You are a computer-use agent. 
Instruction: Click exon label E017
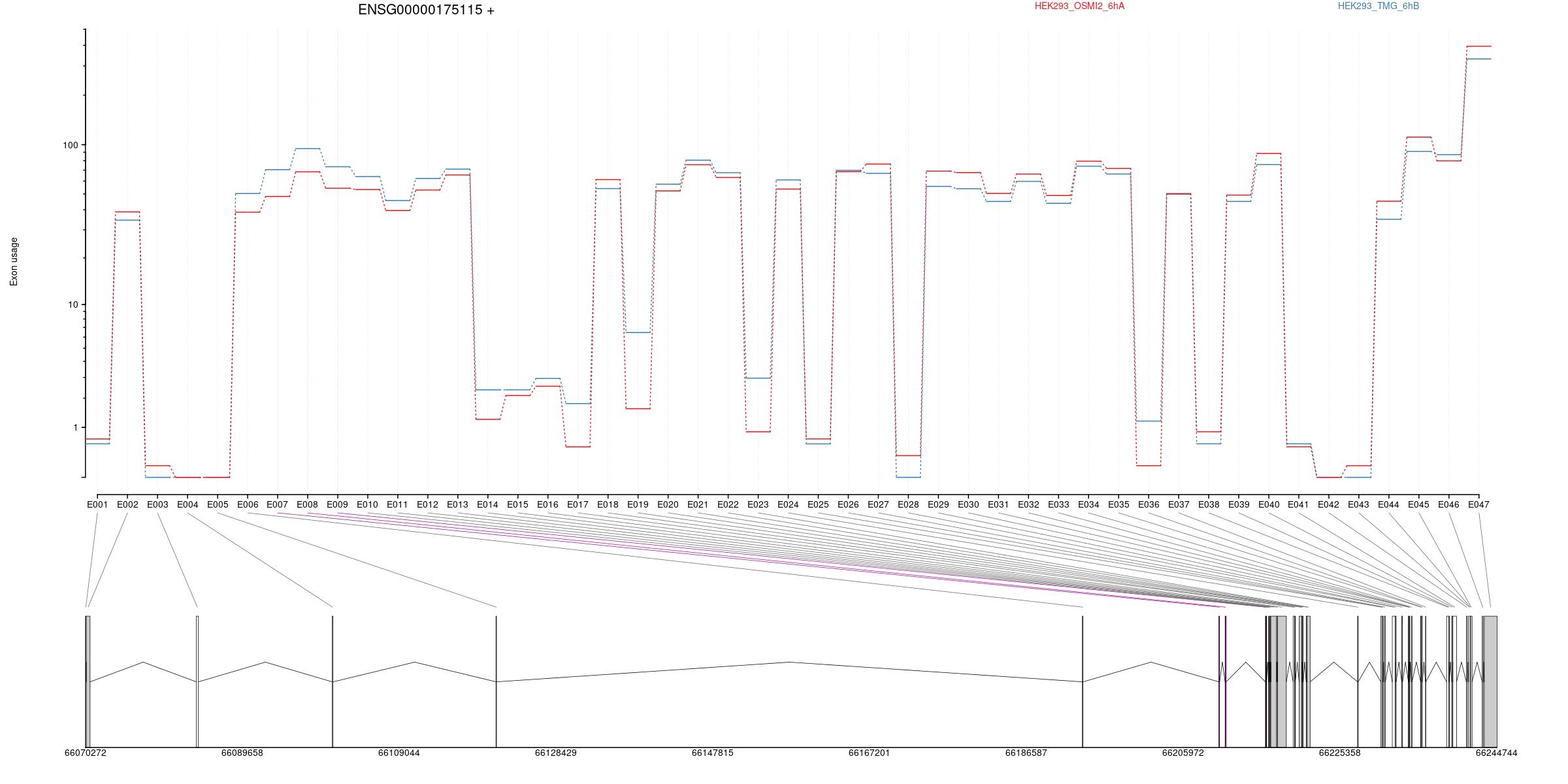[x=578, y=504]
